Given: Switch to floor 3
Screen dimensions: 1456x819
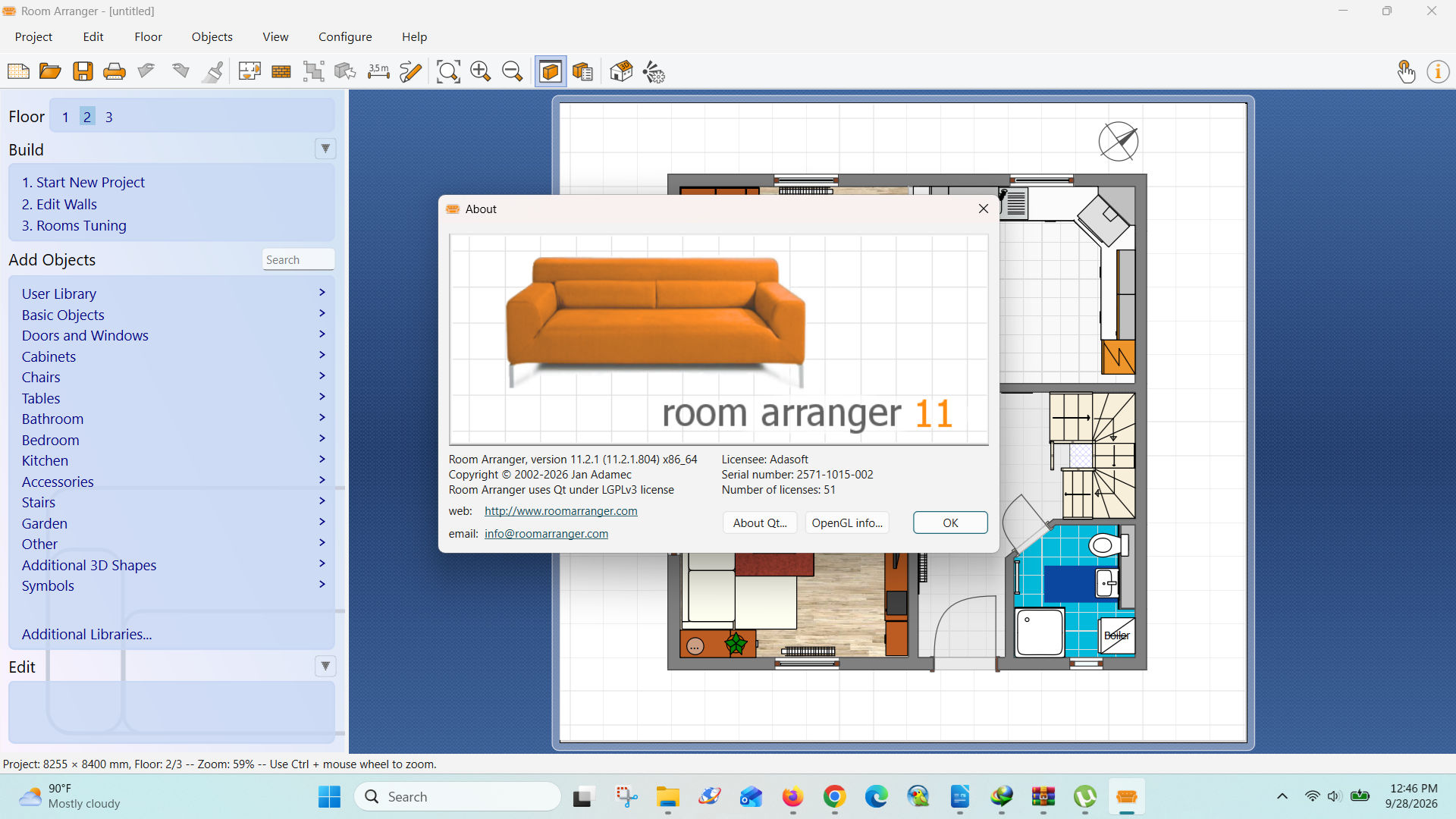Looking at the screenshot, I should [x=108, y=117].
